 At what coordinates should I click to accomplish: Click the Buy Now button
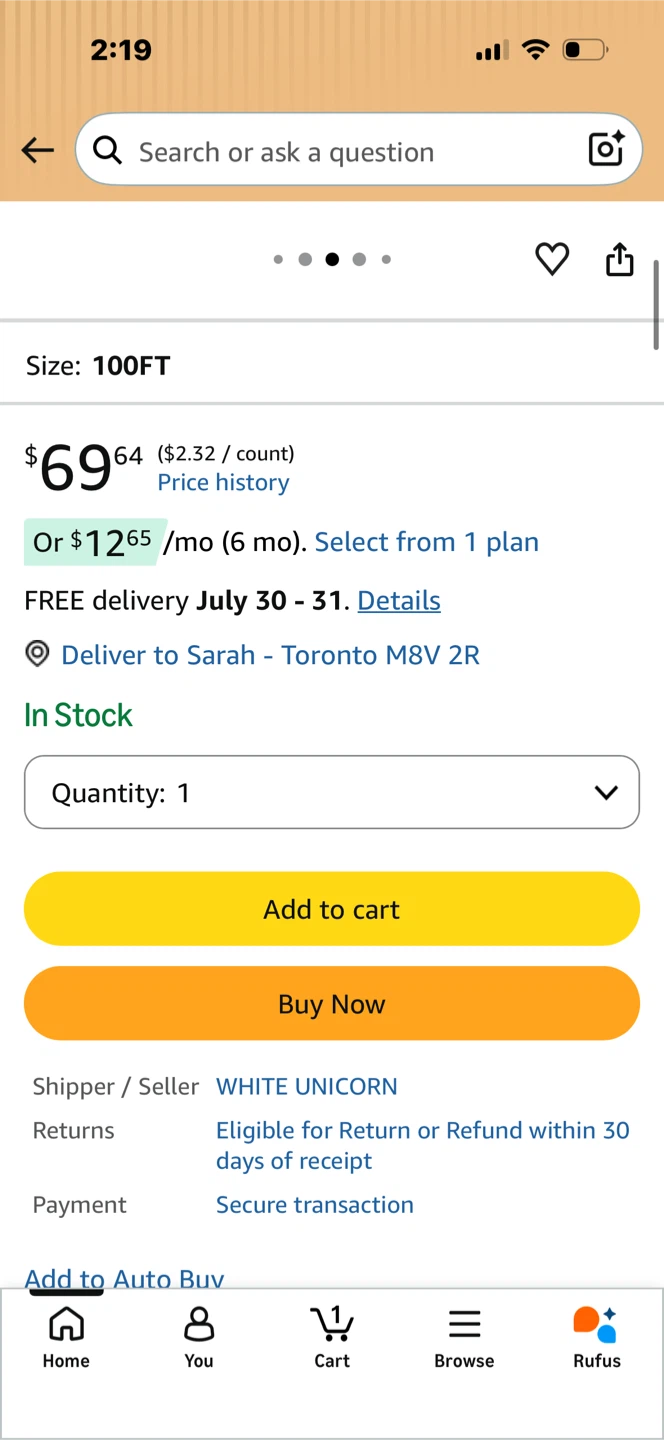click(x=332, y=1004)
